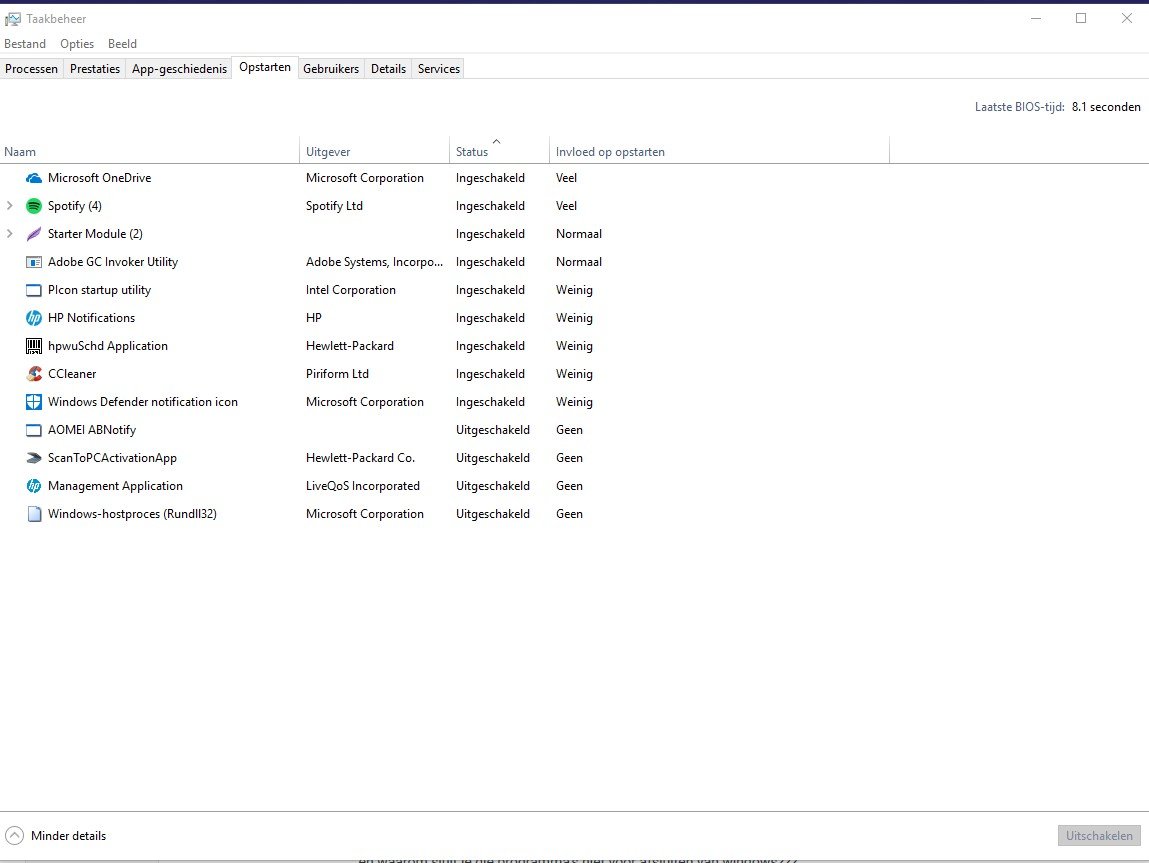The height and width of the screenshot is (863, 1149).
Task: Click the hpwuSchd Application icon
Action: coord(34,346)
